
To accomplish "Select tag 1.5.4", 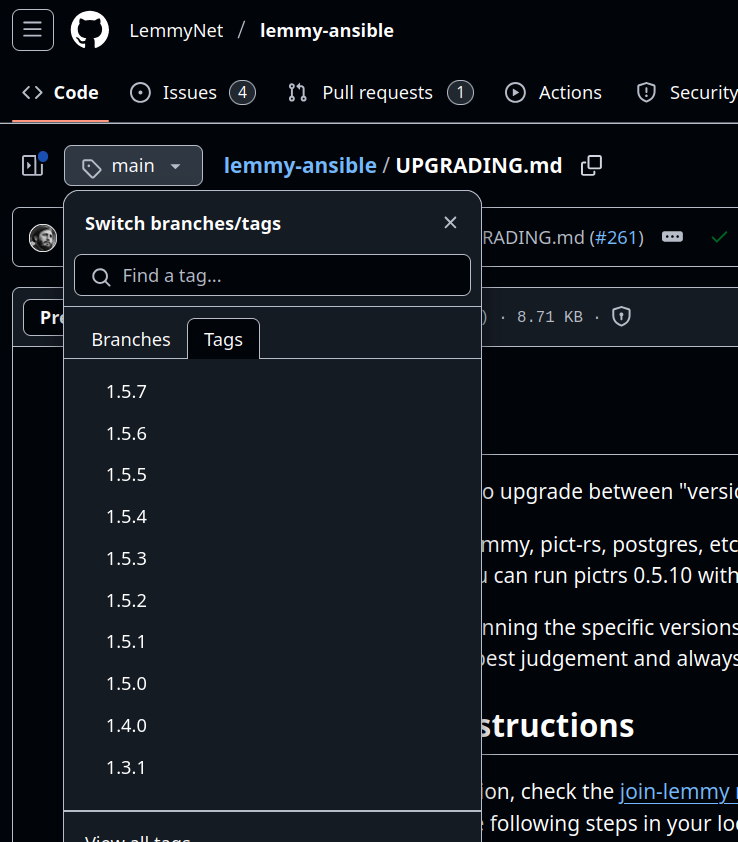I will pyautogui.click(x=272, y=517).
